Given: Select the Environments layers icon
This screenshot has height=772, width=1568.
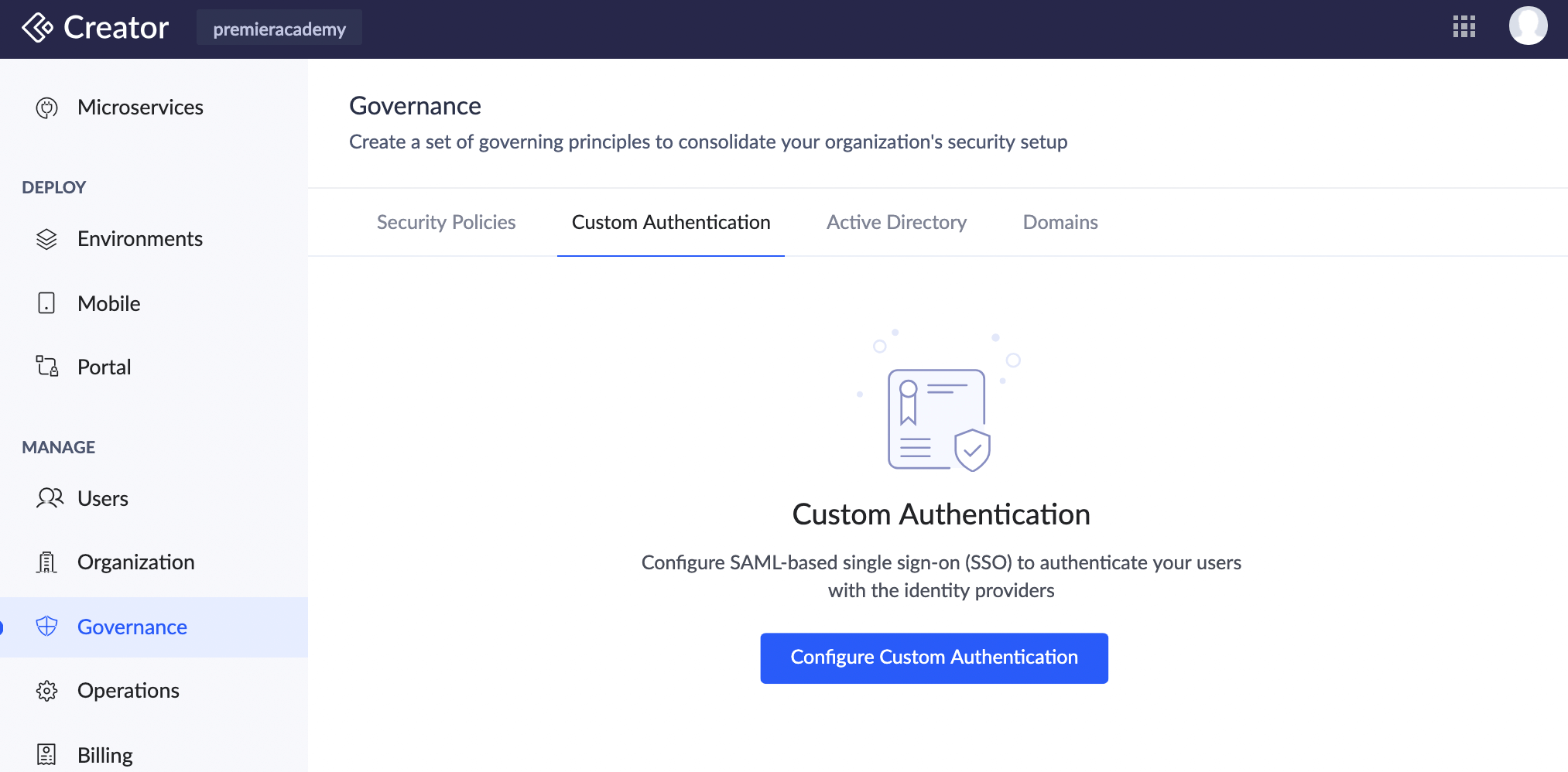Looking at the screenshot, I should (47, 239).
